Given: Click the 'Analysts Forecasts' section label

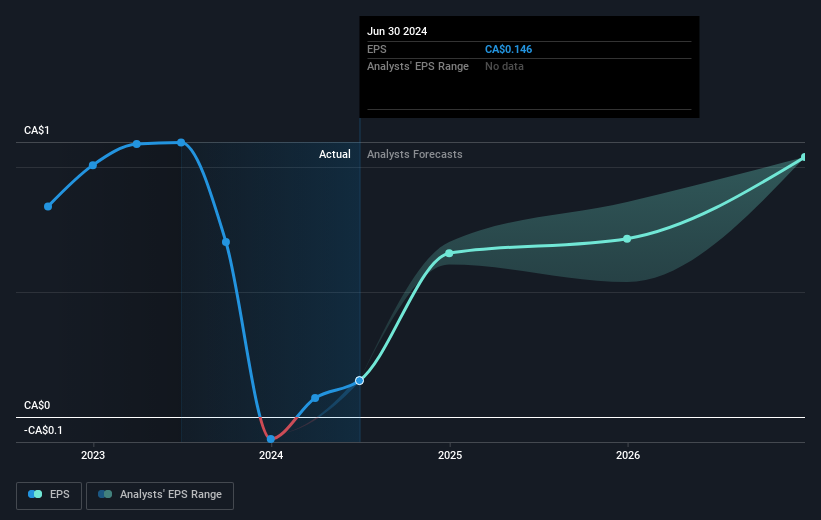Looking at the screenshot, I should pyautogui.click(x=415, y=154).
